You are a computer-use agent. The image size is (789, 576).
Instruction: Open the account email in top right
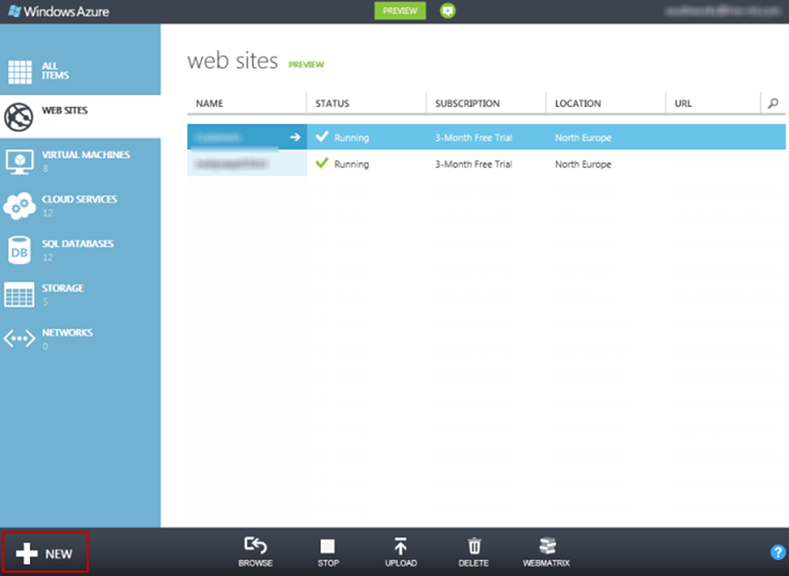coord(723,11)
